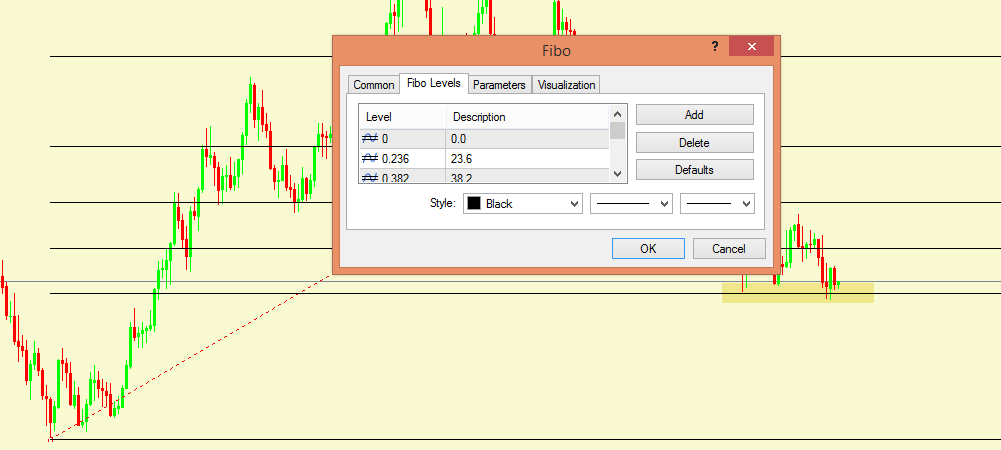Go to the Visualization tab
Viewport: 1001px width, 450px height.
[566, 85]
